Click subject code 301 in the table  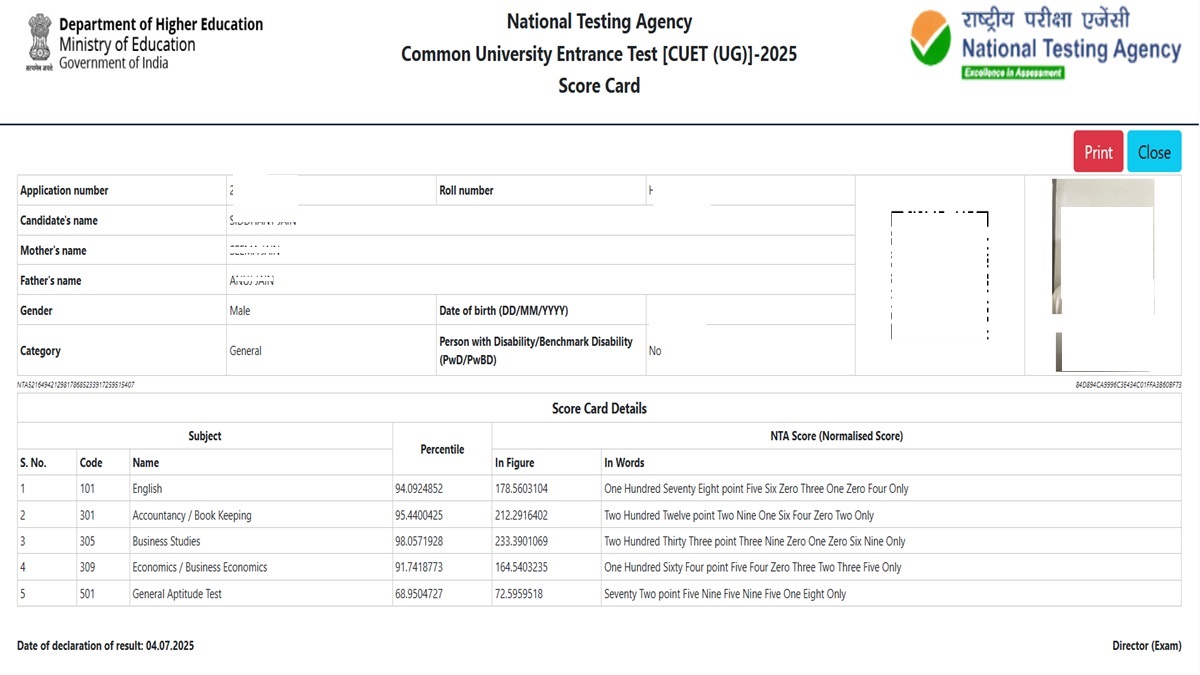90,515
